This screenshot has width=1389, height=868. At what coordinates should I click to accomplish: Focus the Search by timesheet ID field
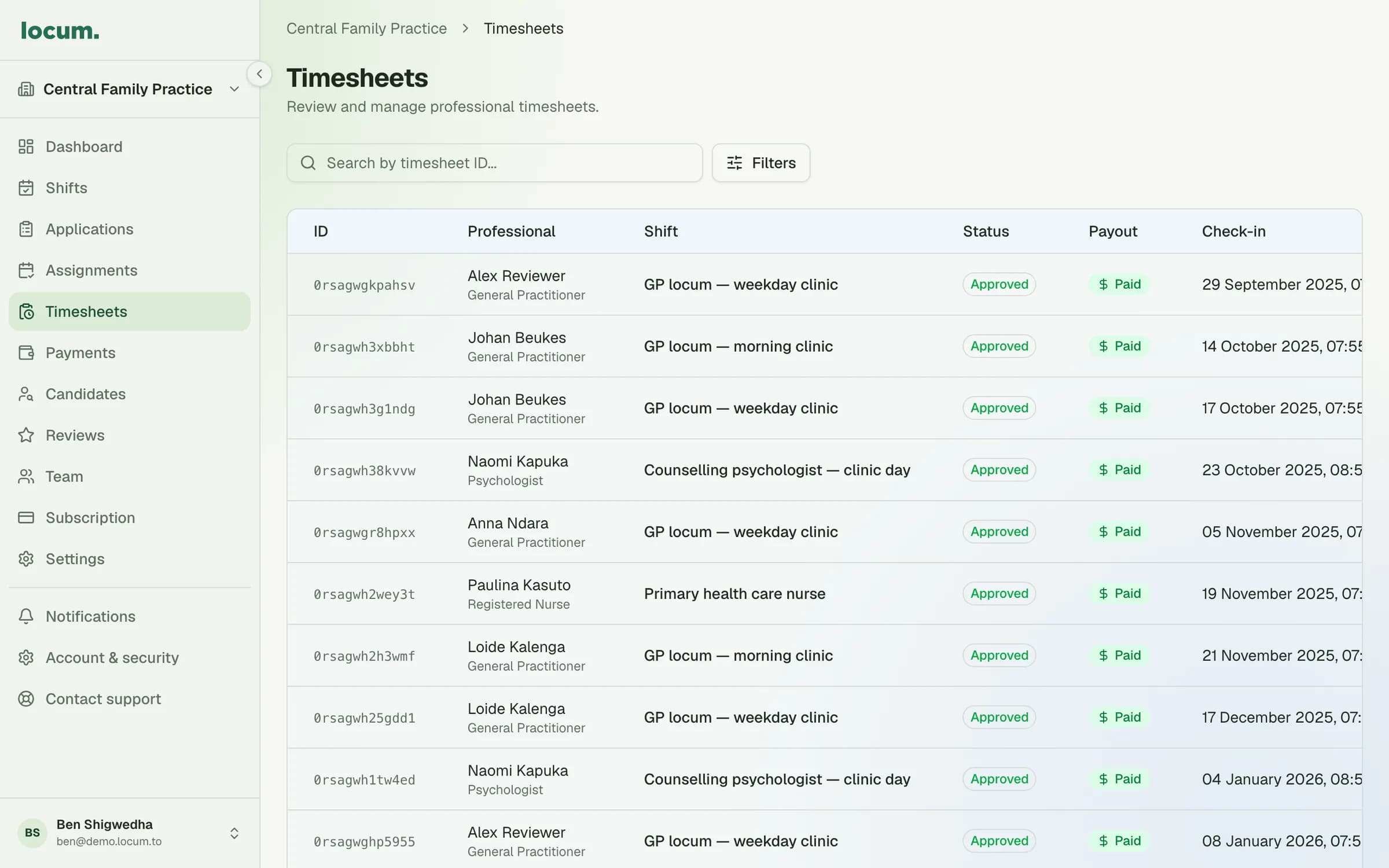(494, 163)
